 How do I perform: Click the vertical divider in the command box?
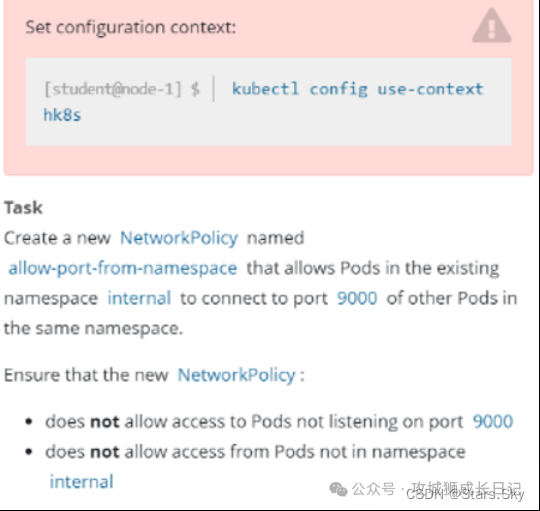click(x=214, y=89)
